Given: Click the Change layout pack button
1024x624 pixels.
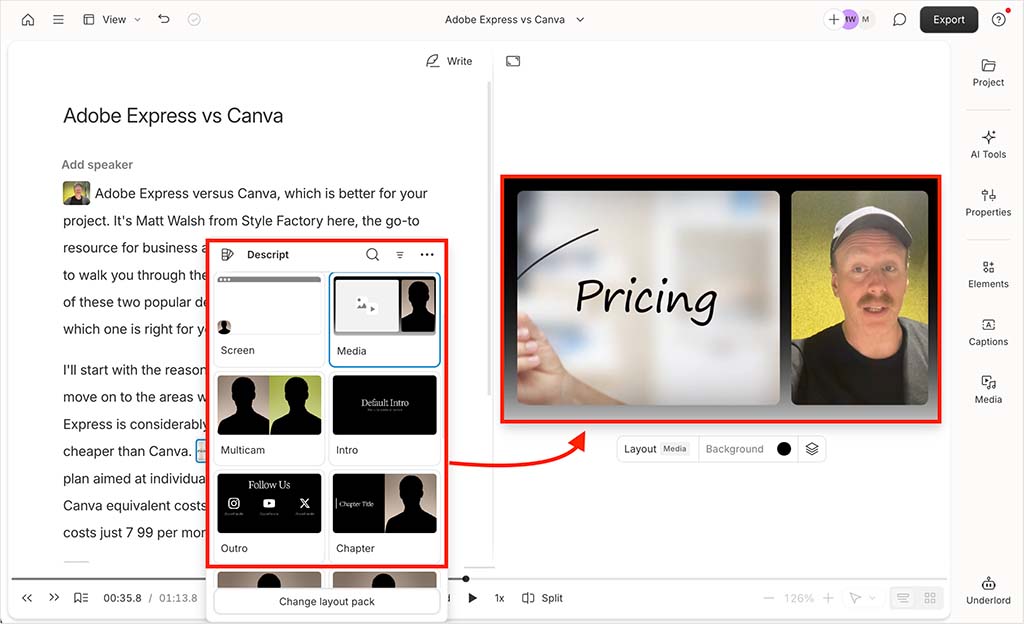Looking at the screenshot, I should (x=326, y=601).
